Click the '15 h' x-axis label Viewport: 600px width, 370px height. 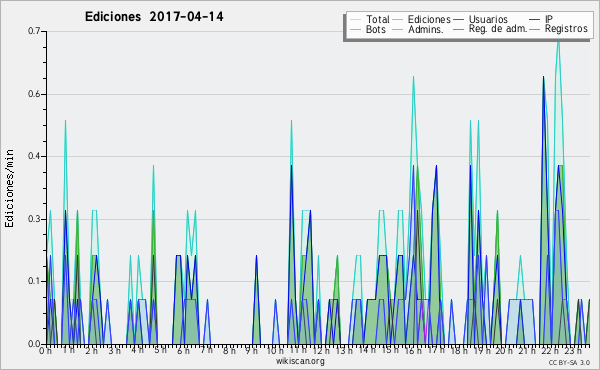click(390, 350)
